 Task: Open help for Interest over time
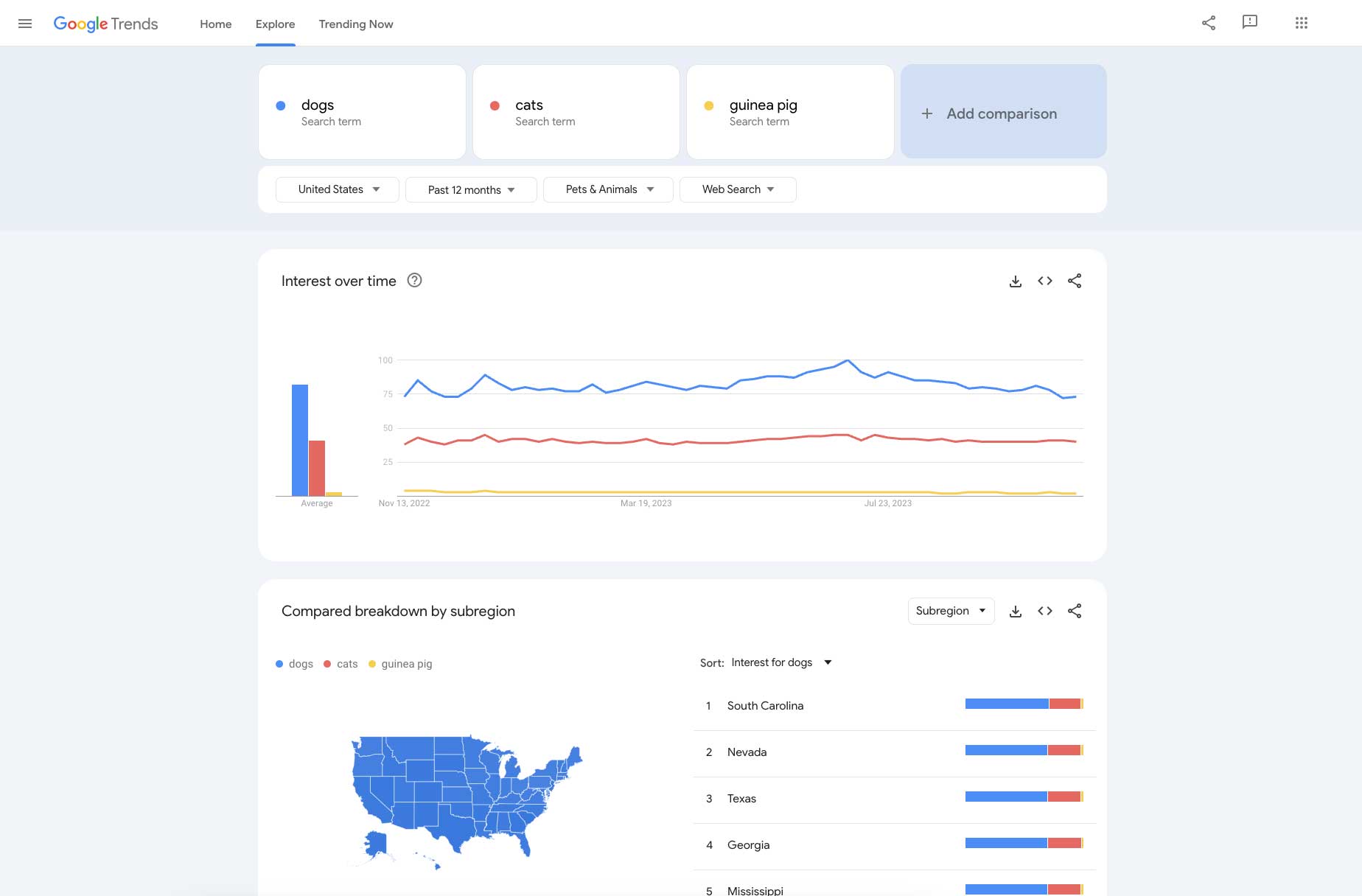[x=414, y=281]
